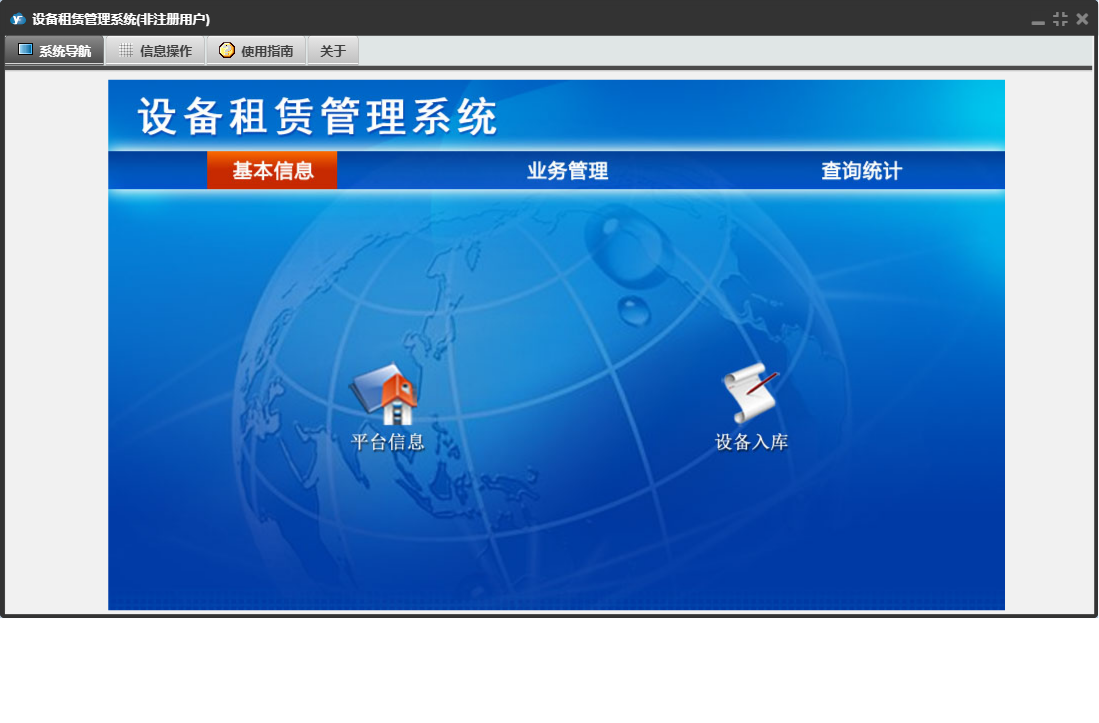Screen dimensions: 1099x723
Task: Click the 设备租赁管理系统 banner heading
Action: pos(317,117)
